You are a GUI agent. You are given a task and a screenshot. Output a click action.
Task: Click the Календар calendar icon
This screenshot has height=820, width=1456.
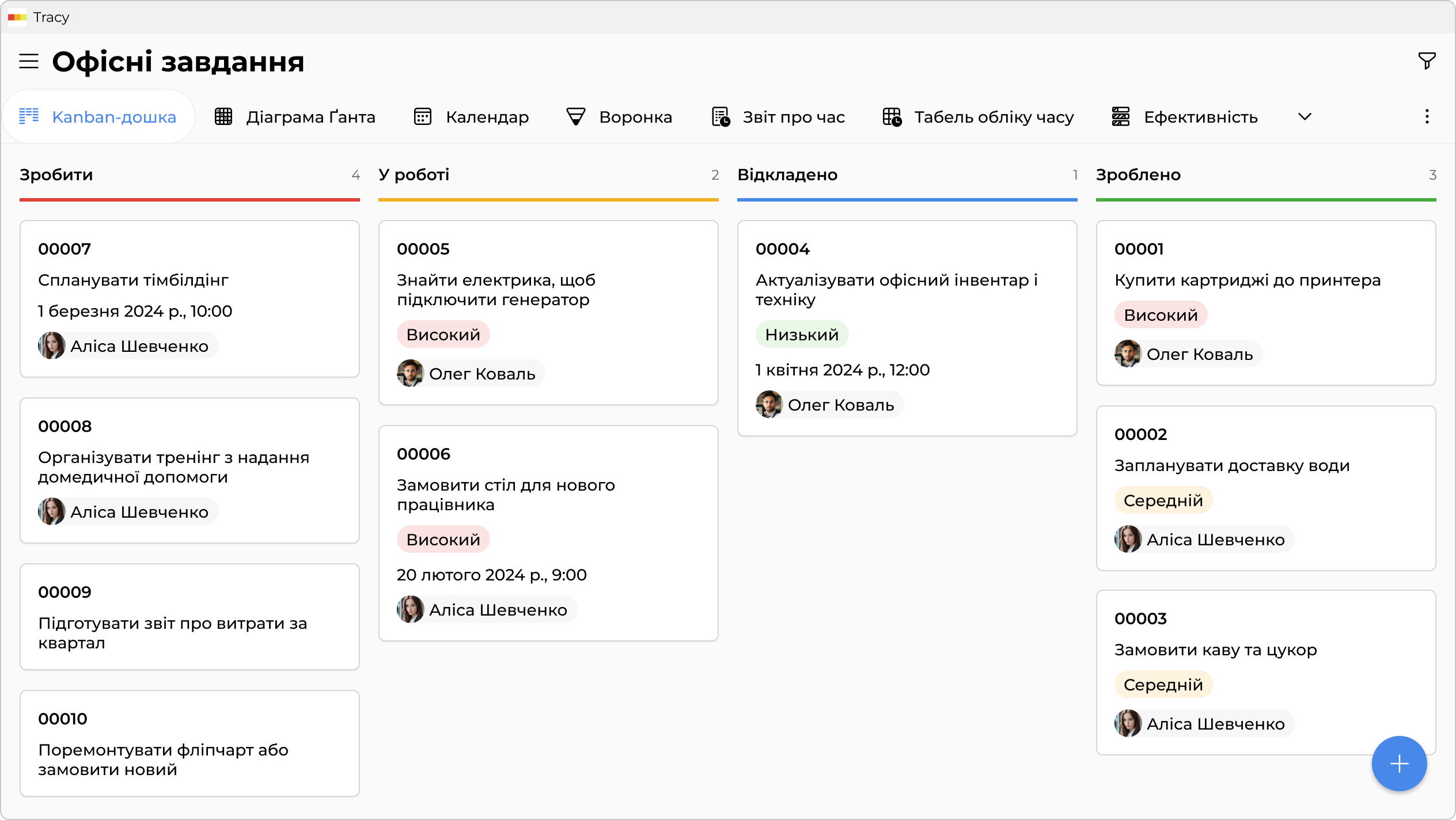click(x=423, y=117)
